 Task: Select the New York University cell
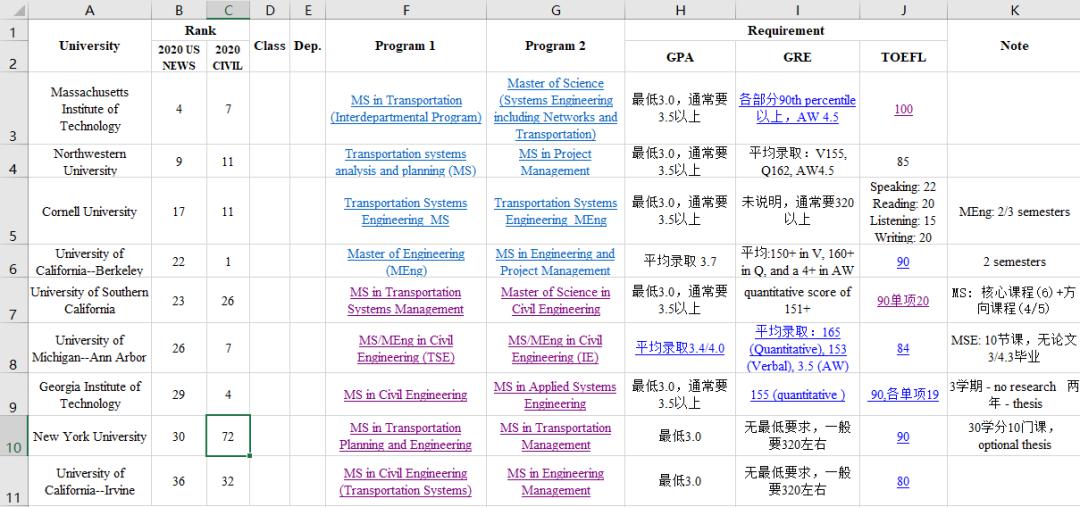(x=90, y=435)
